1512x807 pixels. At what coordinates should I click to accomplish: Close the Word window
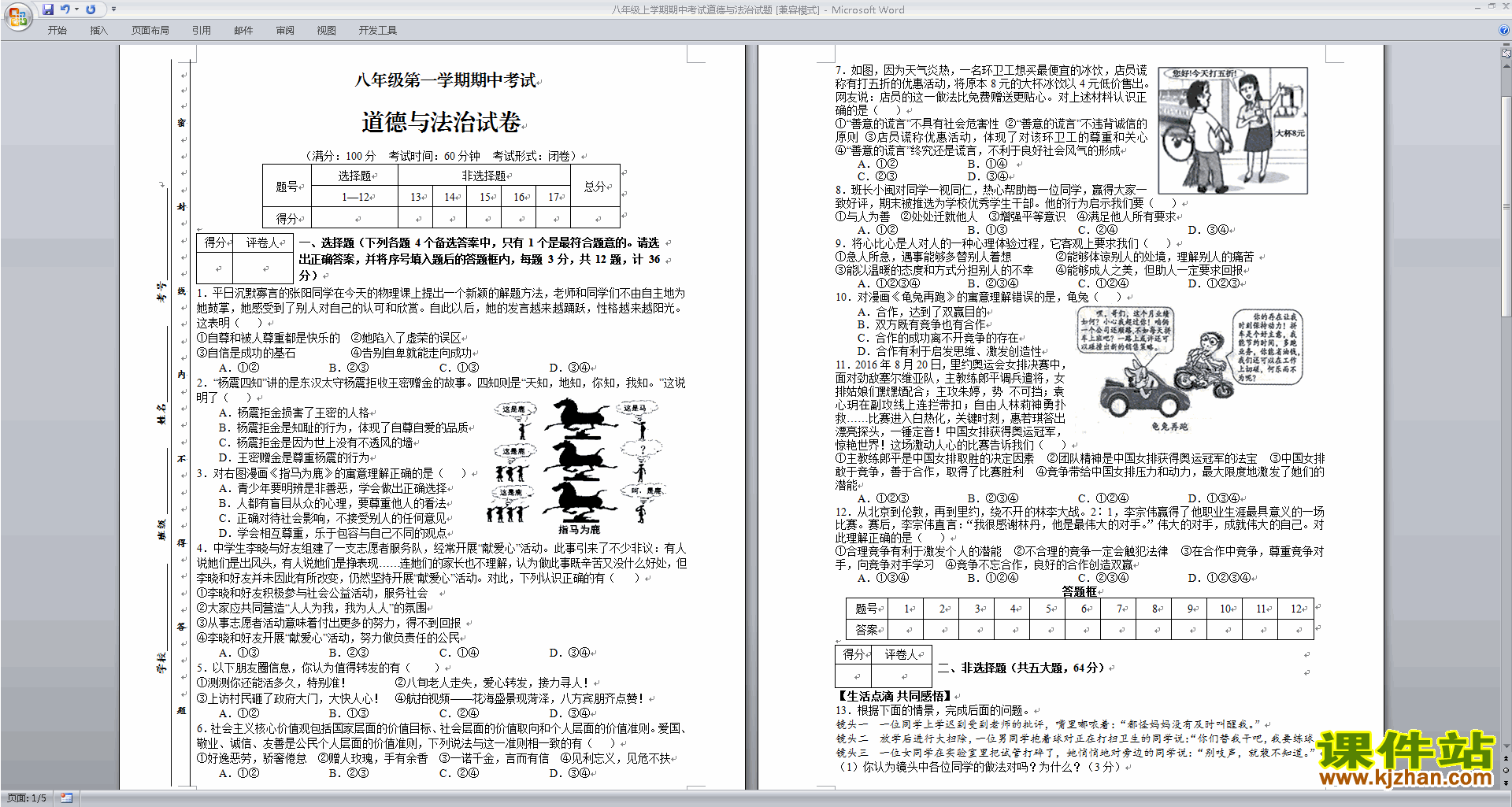click(1505, 6)
